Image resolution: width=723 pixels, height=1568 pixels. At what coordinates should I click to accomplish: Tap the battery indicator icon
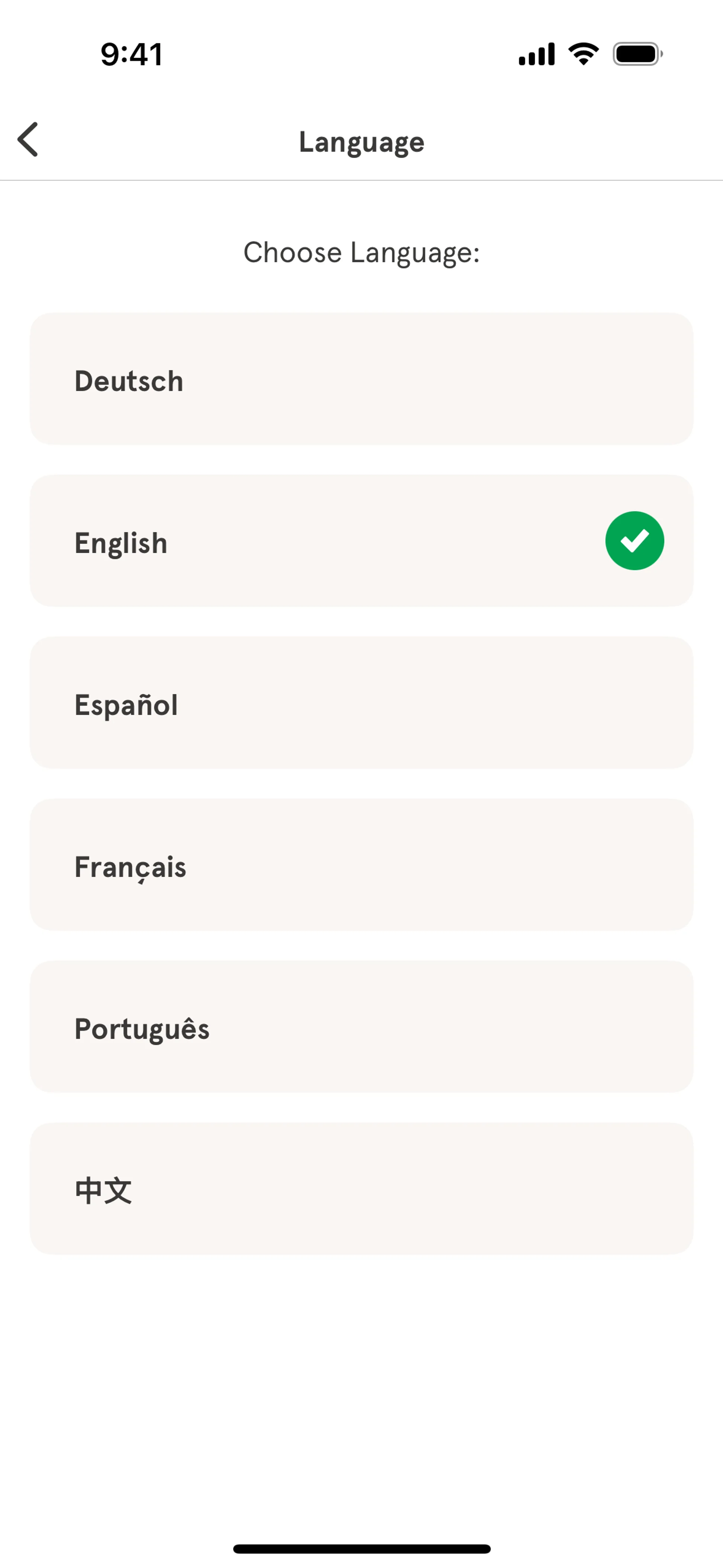tap(637, 54)
